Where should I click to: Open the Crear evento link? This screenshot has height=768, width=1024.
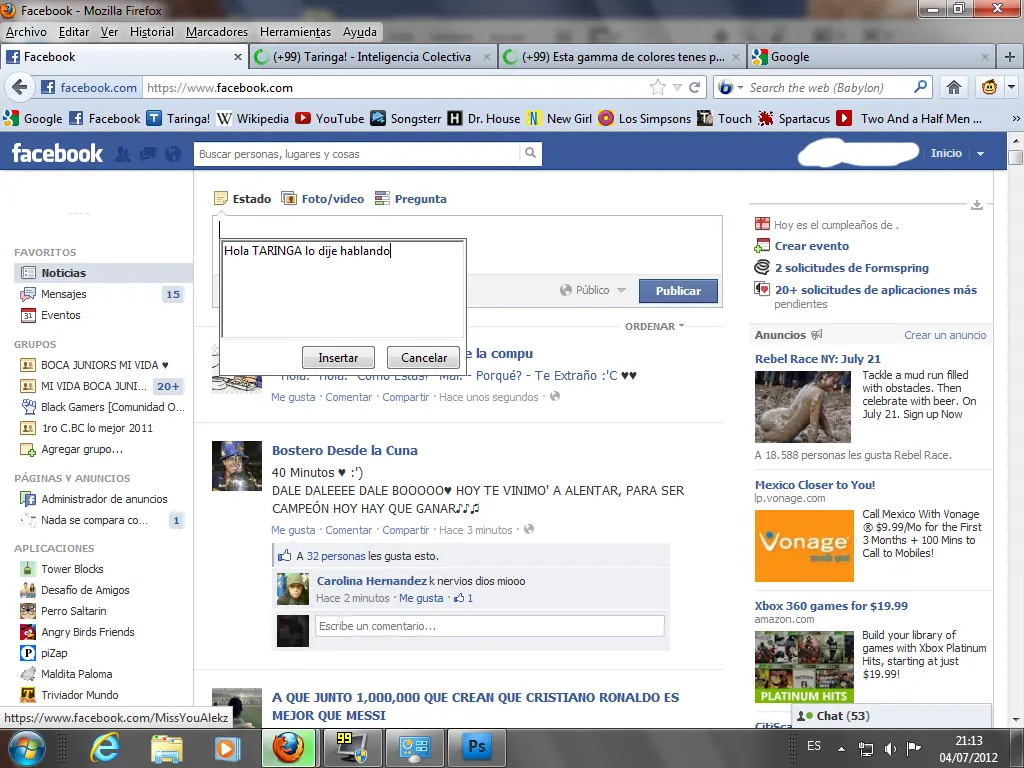812,246
